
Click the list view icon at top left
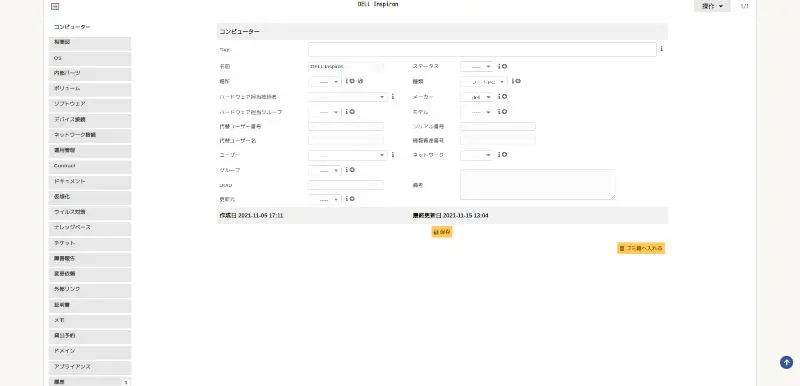56,7
